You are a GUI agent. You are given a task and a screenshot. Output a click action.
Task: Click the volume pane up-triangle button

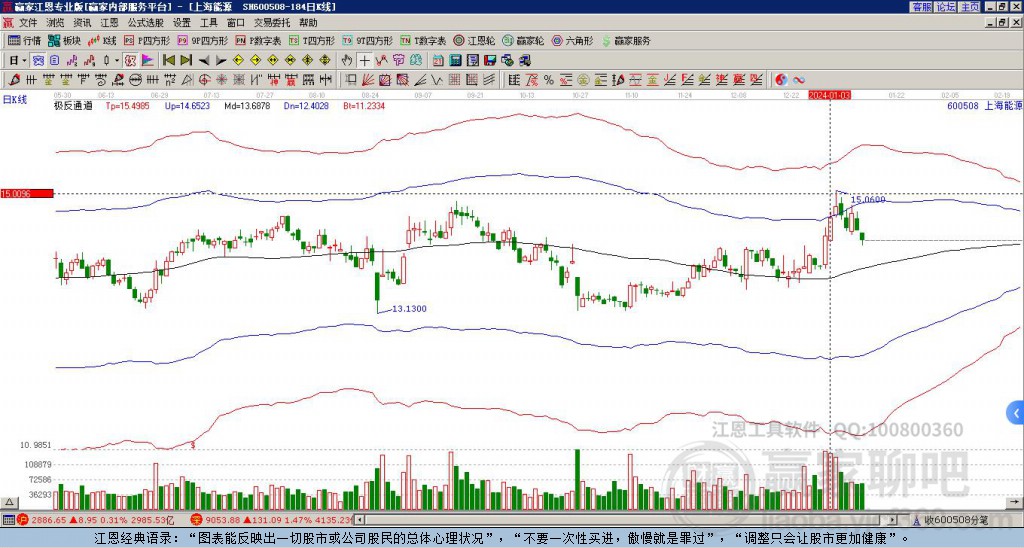[9, 502]
